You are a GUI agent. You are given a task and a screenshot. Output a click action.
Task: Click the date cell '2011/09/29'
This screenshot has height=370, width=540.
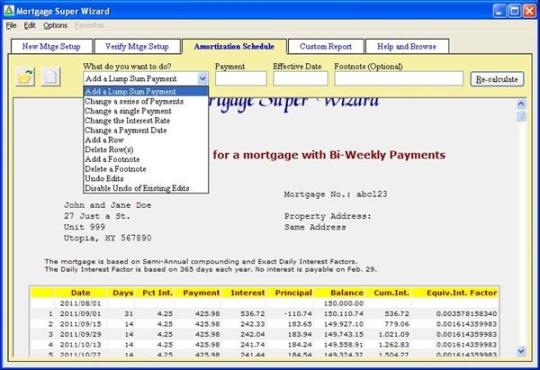[x=80, y=334]
